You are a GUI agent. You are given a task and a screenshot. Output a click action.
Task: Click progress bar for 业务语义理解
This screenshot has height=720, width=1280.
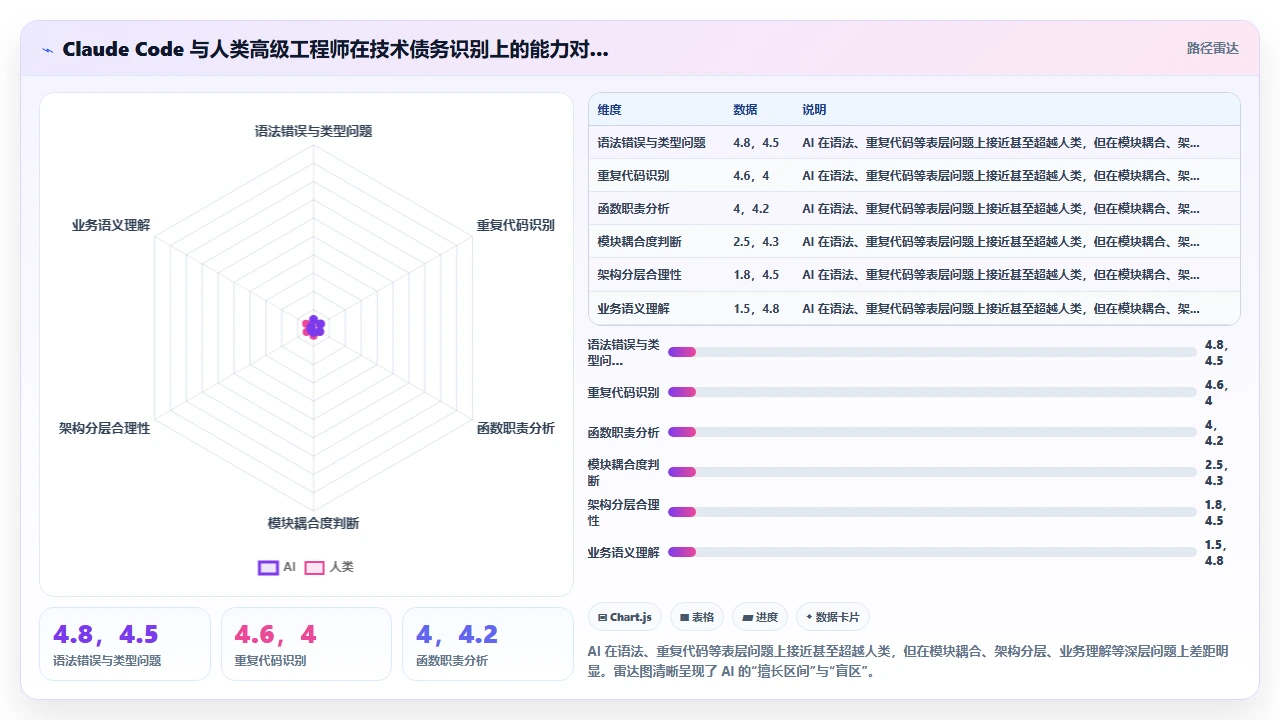932,552
